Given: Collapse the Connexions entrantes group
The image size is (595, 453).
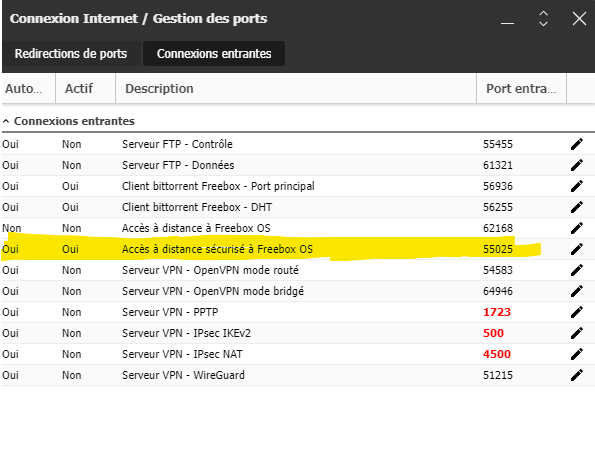Looking at the screenshot, I should tap(6, 121).
